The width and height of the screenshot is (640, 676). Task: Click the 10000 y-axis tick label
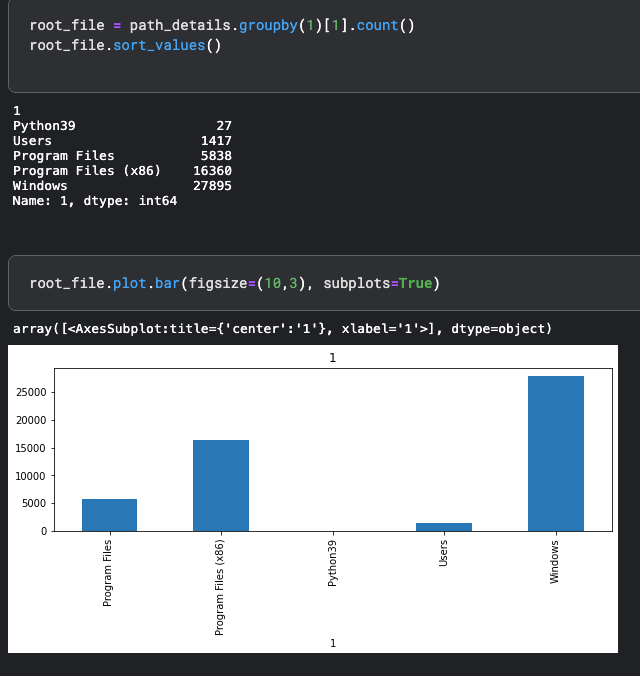(31, 476)
